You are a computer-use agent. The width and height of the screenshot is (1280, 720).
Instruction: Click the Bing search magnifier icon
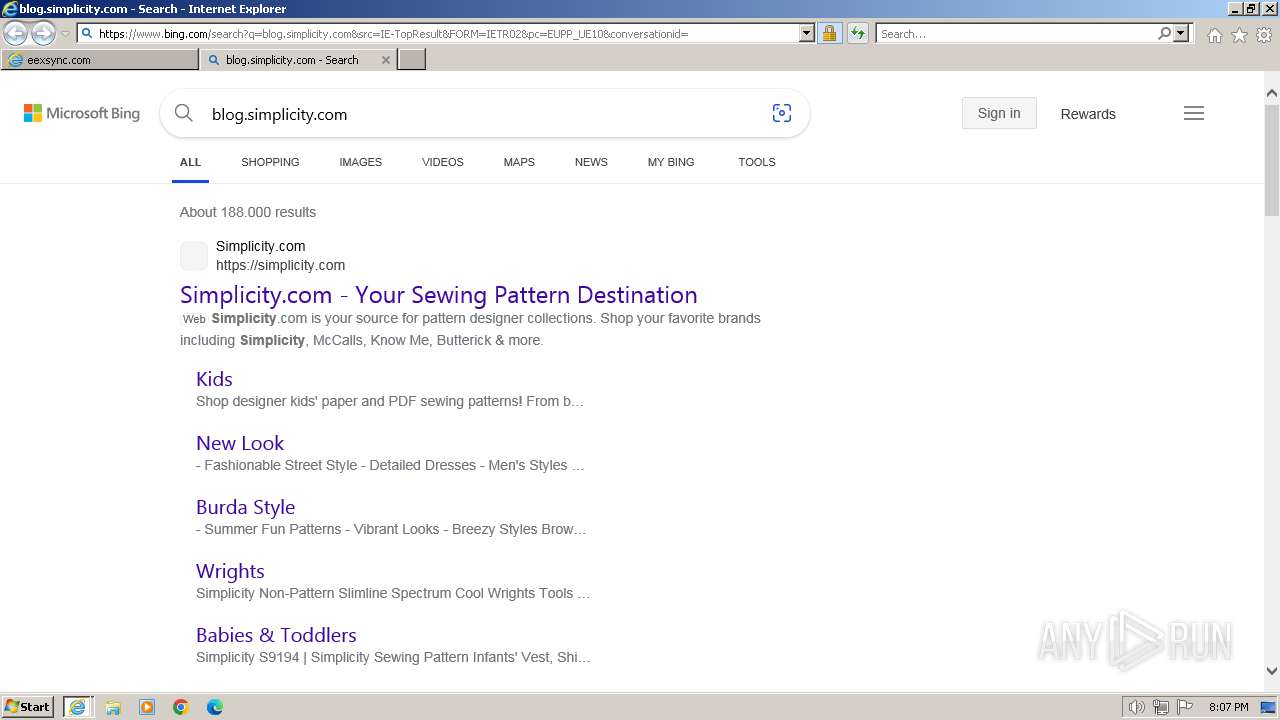(183, 113)
